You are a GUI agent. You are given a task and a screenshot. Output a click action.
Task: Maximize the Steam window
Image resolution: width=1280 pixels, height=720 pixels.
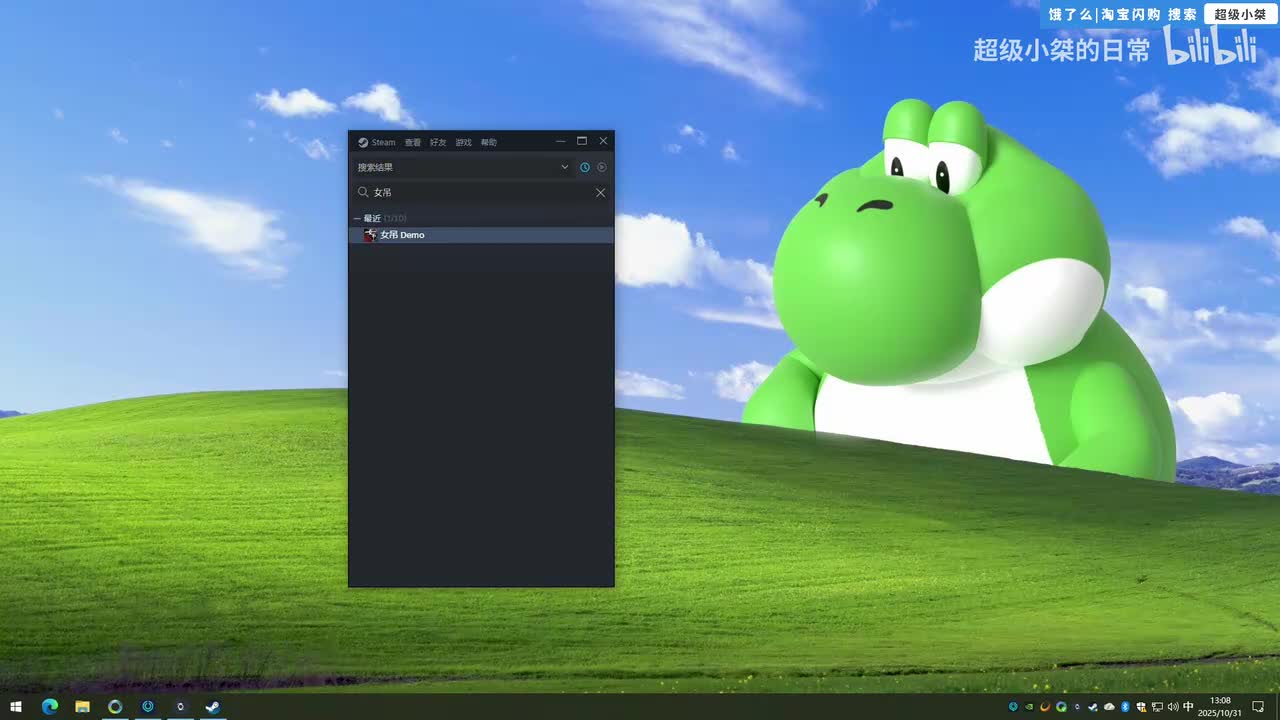point(582,141)
